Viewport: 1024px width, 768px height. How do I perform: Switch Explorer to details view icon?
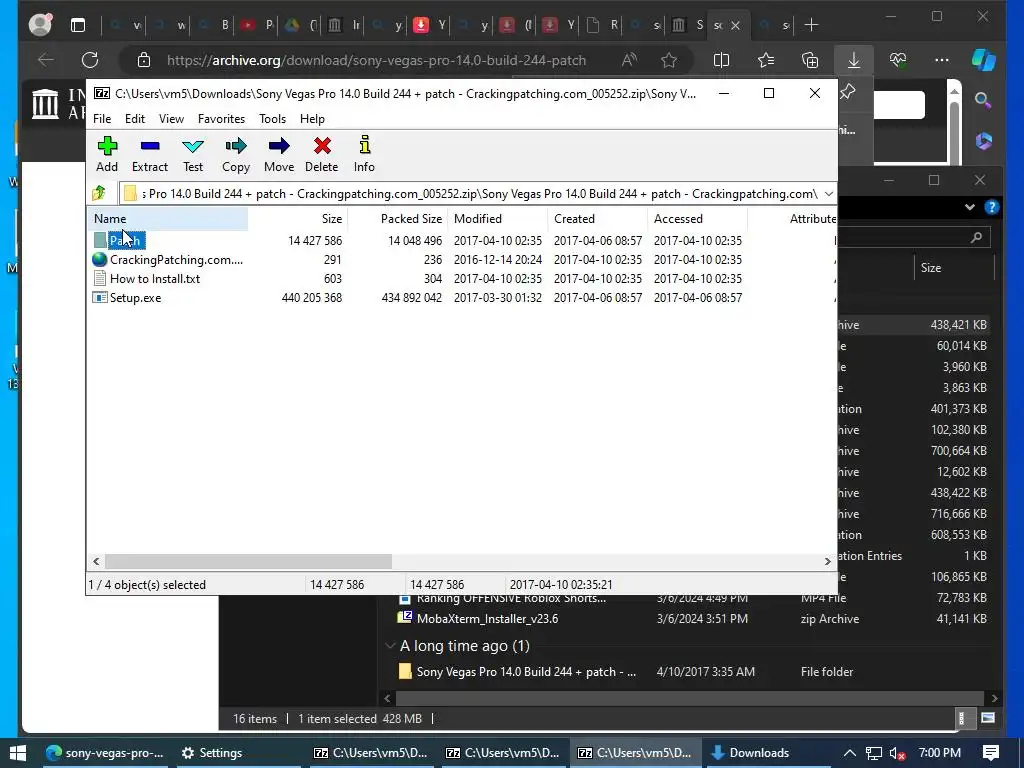(x=961, y=718)
